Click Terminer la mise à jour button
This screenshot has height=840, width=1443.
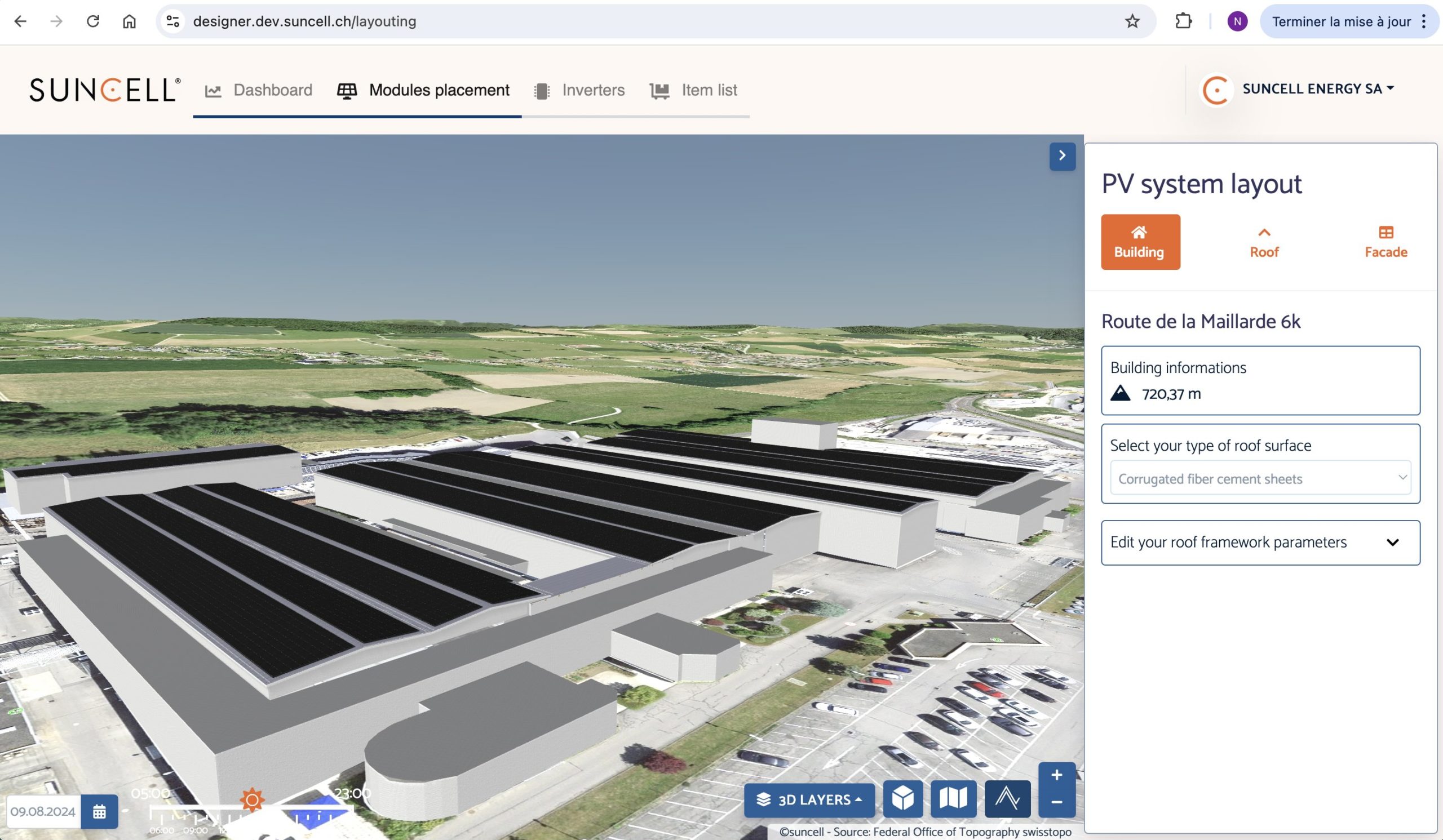1341,22
